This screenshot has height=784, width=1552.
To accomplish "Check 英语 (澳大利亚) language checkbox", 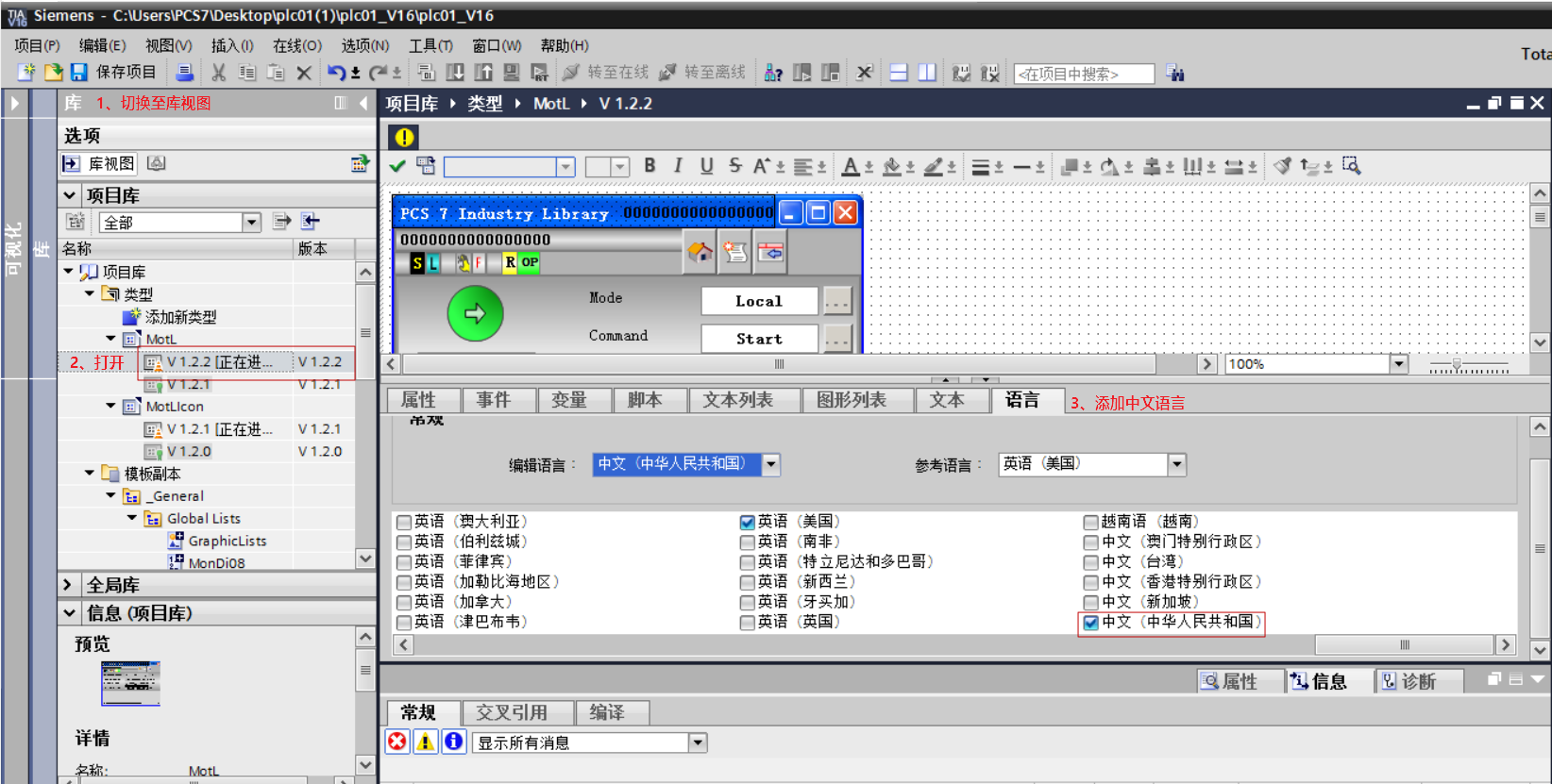I will click(404, 522).
